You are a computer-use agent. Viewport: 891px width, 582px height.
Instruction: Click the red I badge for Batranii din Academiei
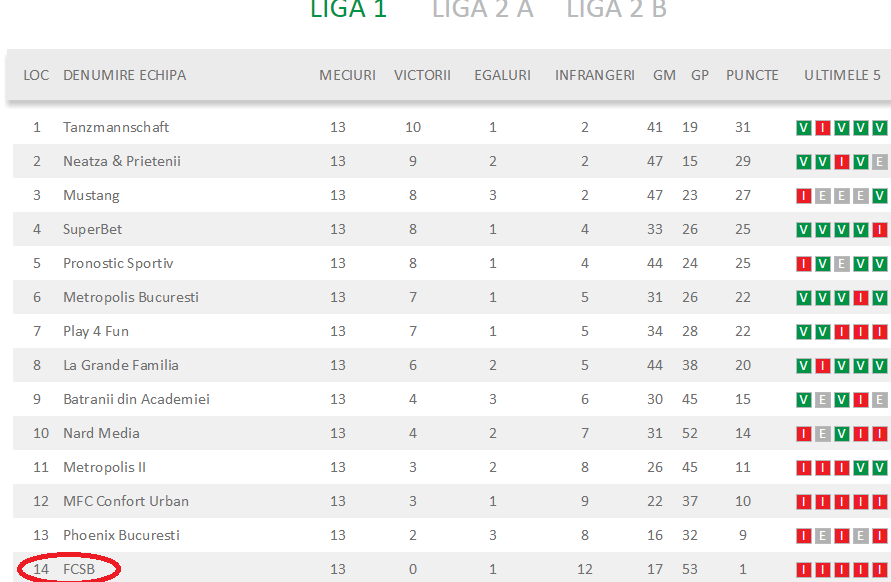point(860,400)
